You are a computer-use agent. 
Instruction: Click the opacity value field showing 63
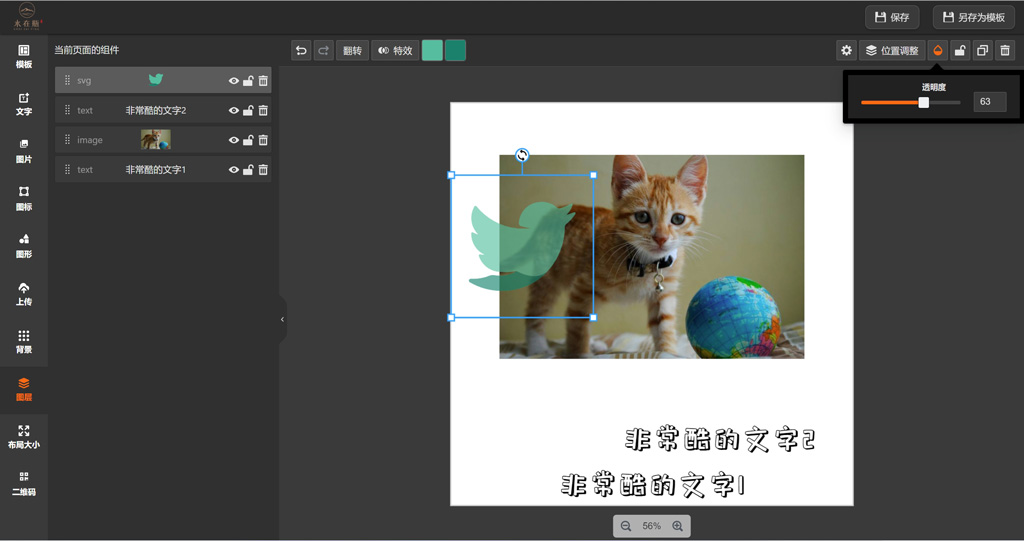(x=990, y=101)
